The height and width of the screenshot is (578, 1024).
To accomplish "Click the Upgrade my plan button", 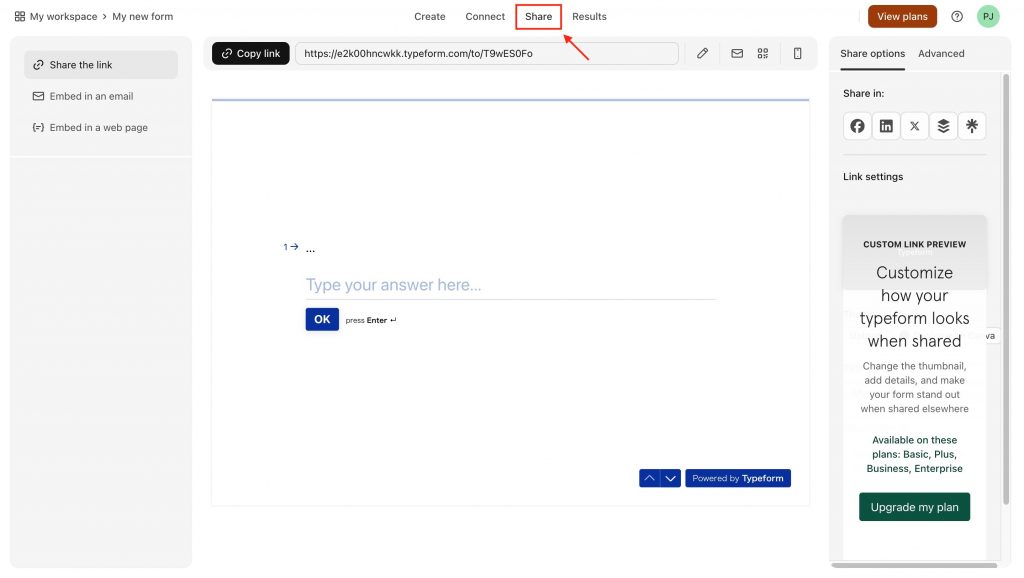I will 914,507.
